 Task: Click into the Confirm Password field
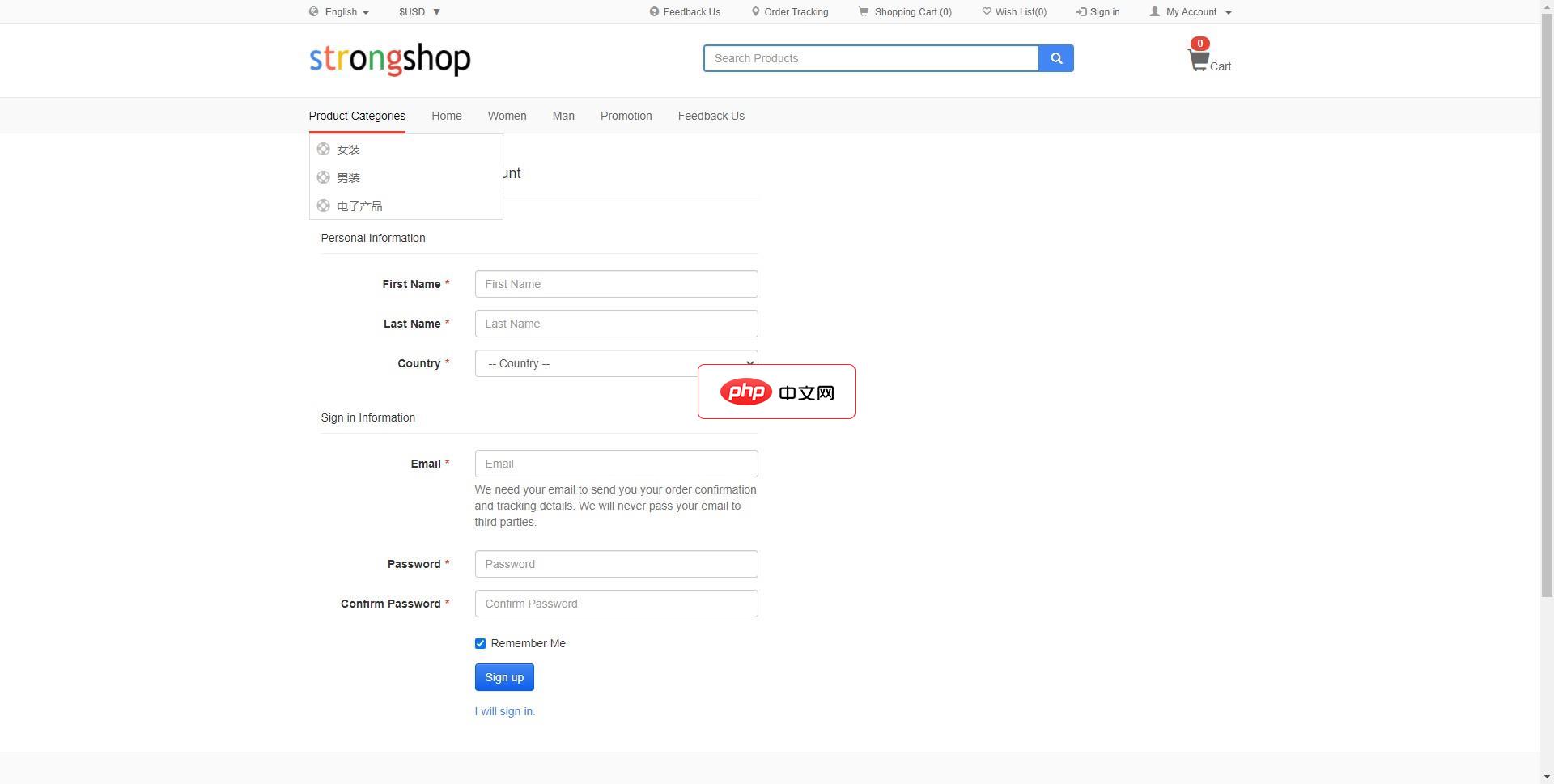pos(616,604)
